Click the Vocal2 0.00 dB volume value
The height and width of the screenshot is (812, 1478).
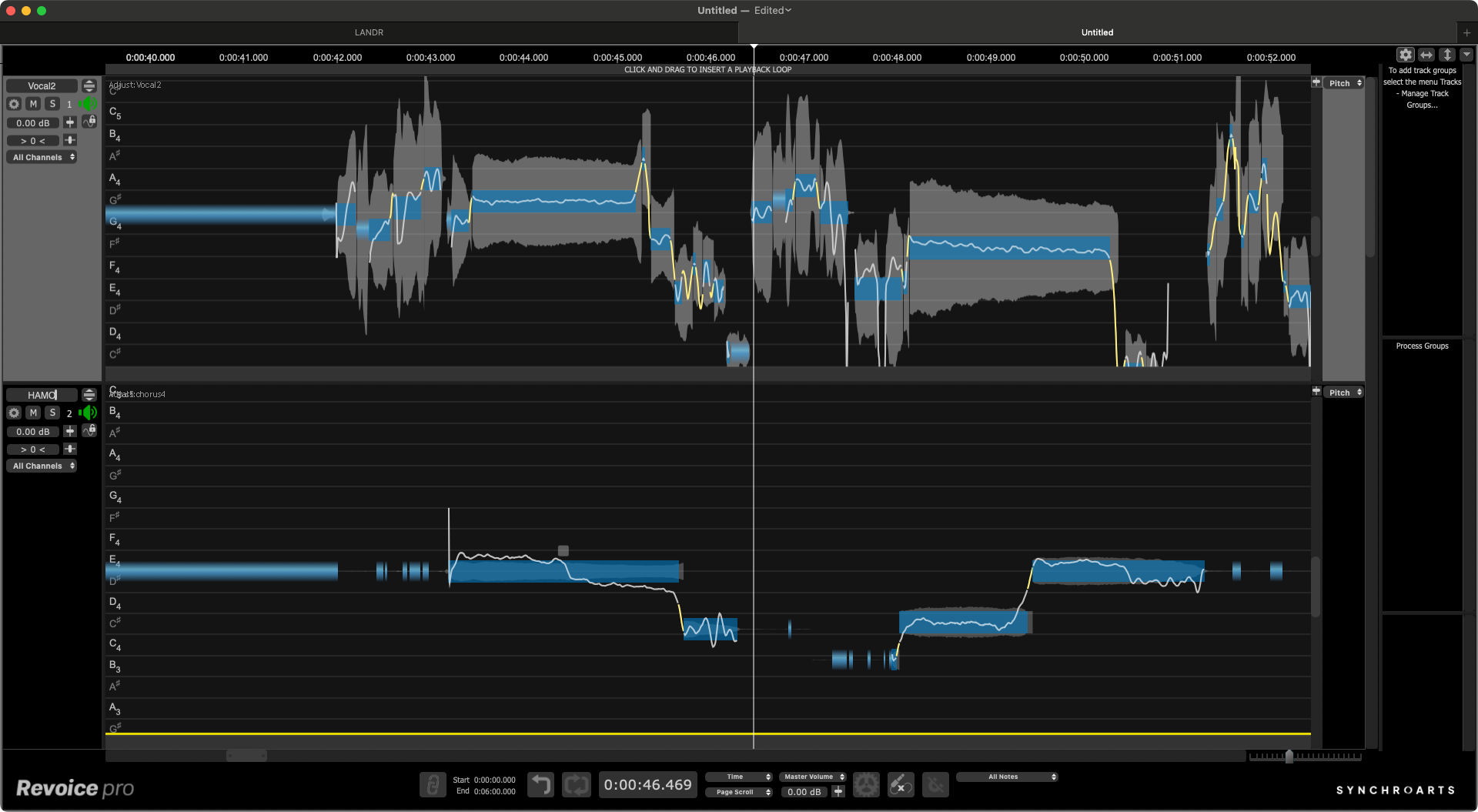[x=33, y=122]
